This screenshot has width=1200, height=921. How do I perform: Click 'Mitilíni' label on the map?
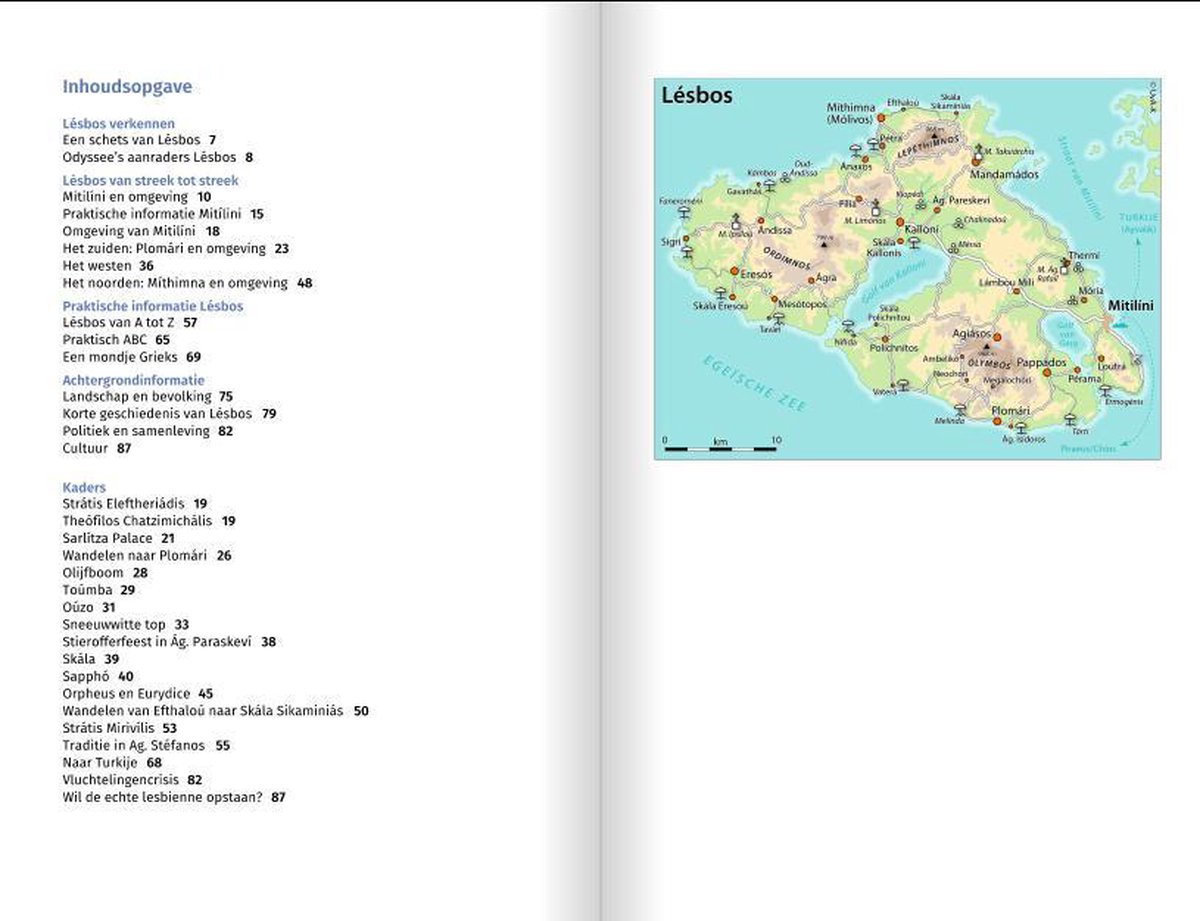point(1131,306)
